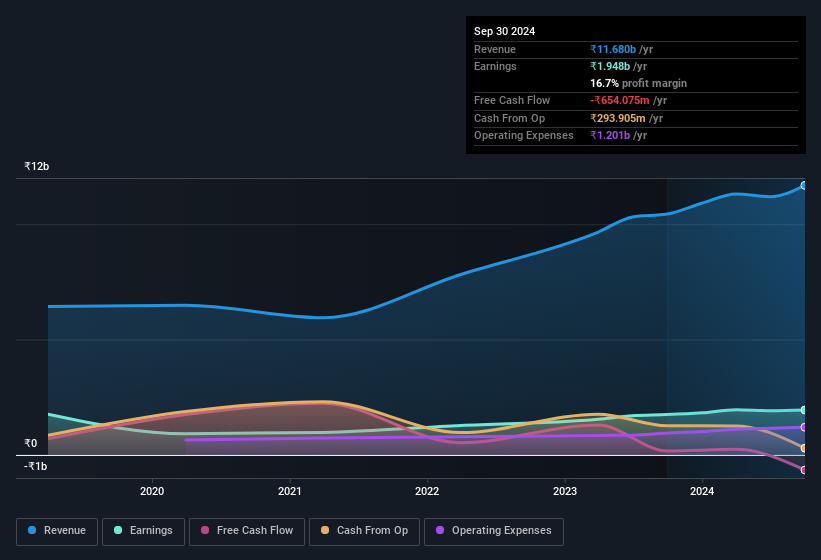This screenshot has height=560, width=821.
Task: Click the 2020 x-axis label
Action: (x=152, y=491)
